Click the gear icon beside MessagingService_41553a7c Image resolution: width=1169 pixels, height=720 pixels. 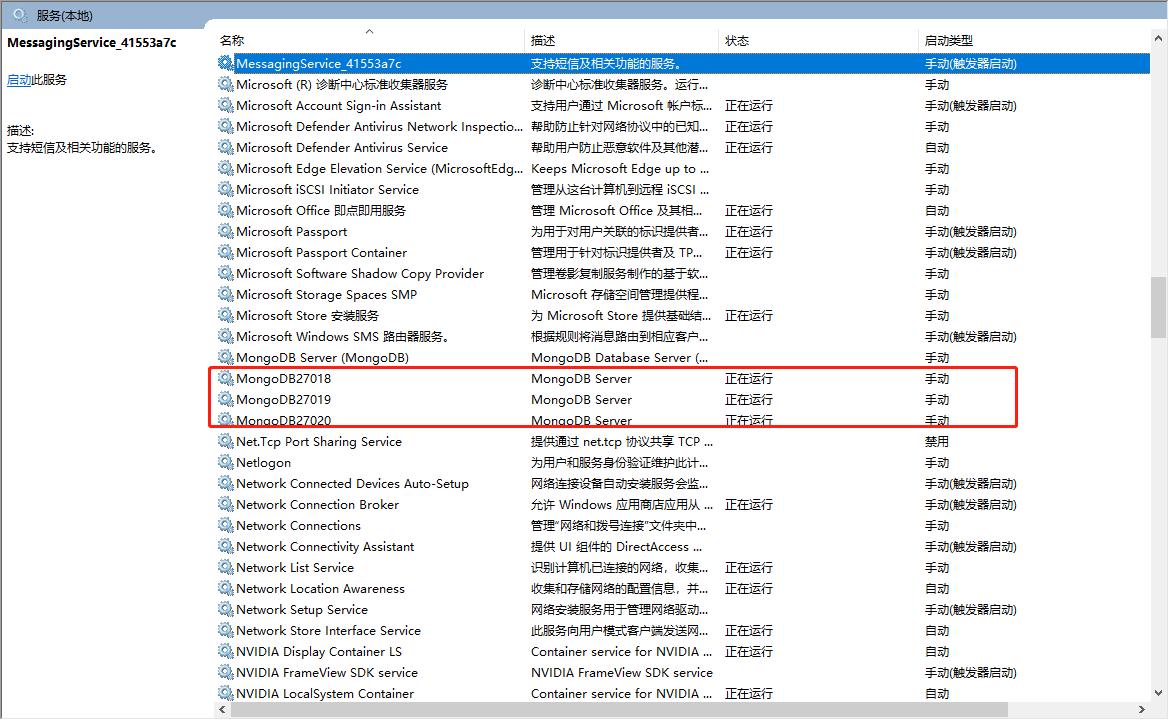point(226,63)
